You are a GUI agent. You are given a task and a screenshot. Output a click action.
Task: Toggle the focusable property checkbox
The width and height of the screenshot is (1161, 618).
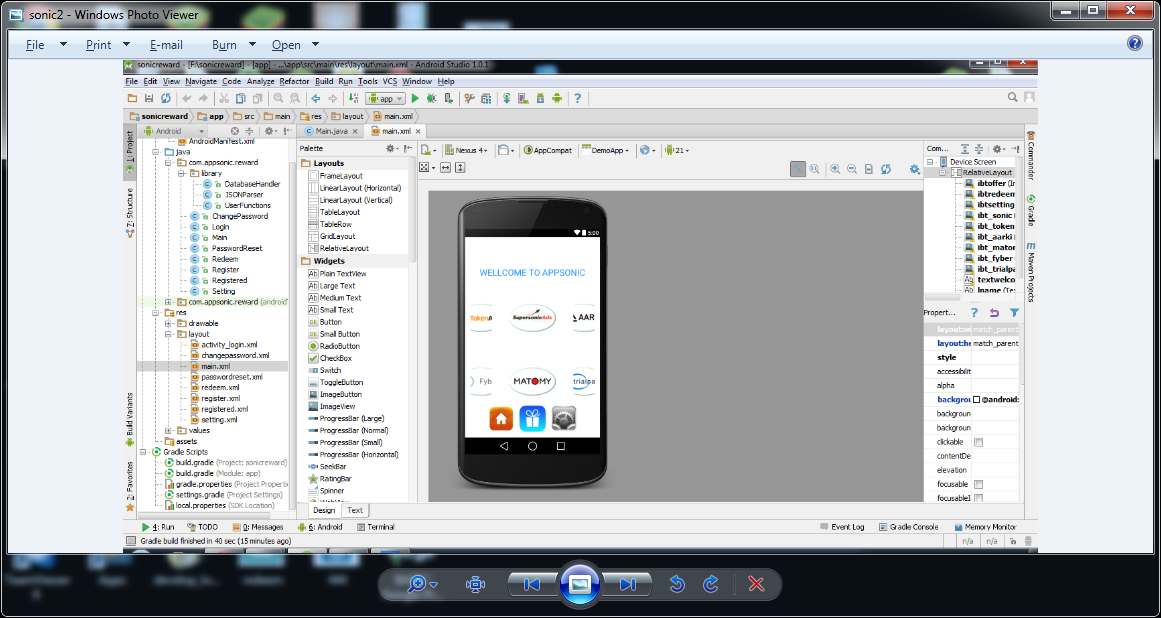tap(979, 484)
